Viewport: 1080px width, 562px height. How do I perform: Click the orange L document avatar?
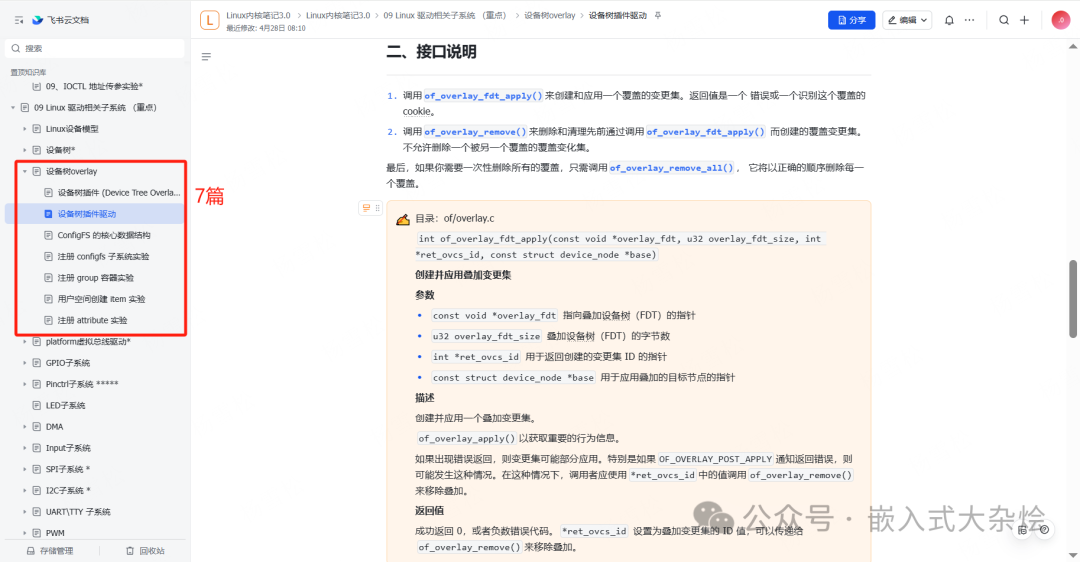click(x=209, y=20)
